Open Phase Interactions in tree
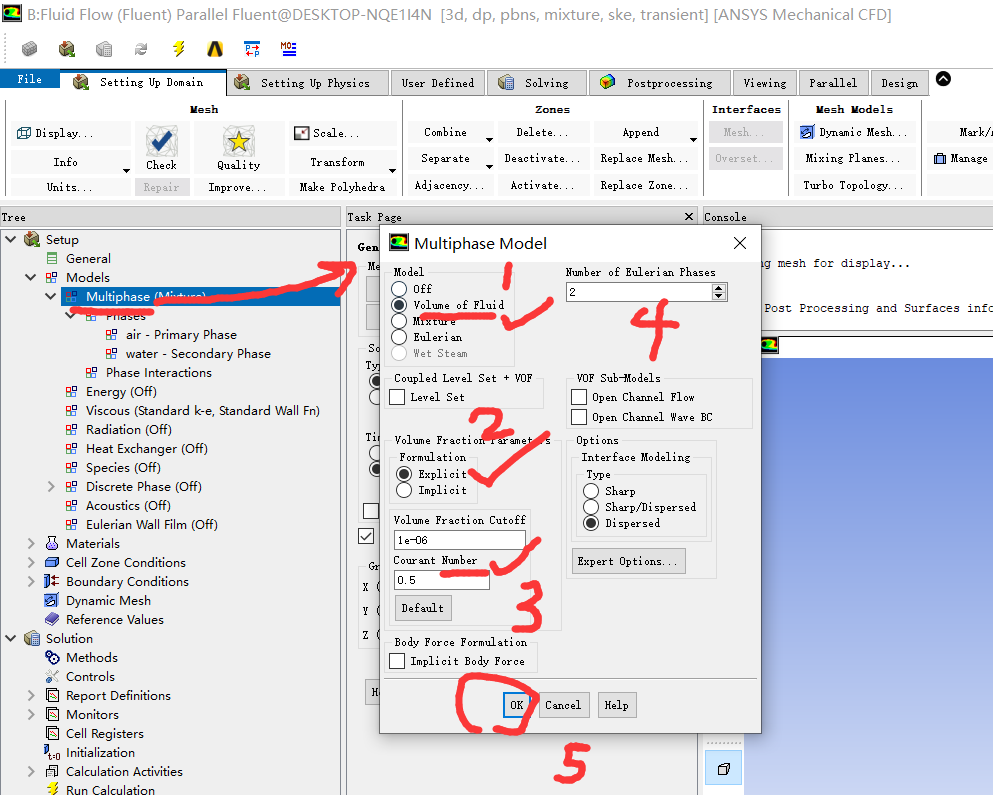This screenshot has width=993, height=795. point(158,372)
